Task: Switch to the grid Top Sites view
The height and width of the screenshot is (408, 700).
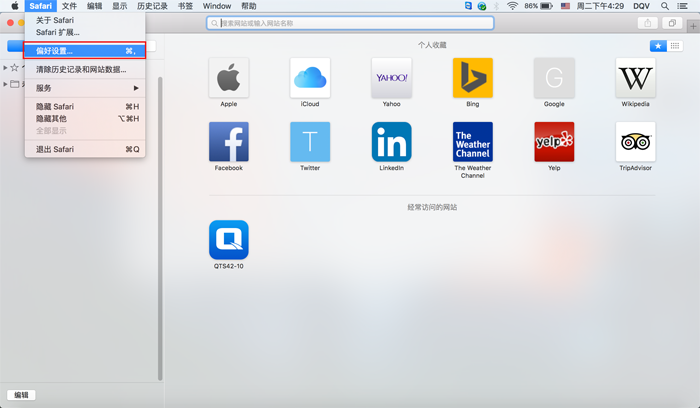Action: click(x=675, y=46)
